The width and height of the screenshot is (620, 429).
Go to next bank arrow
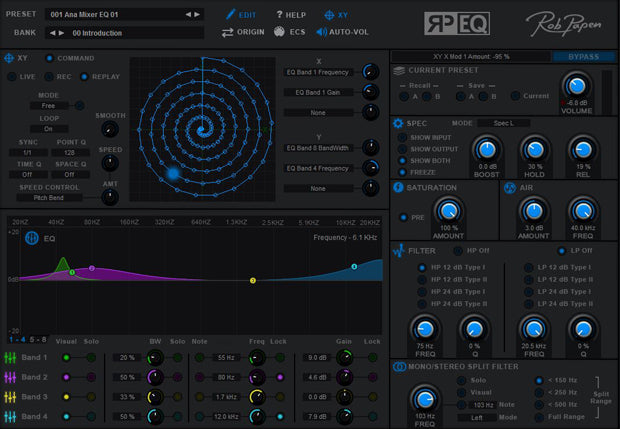(x=61, y=33)
